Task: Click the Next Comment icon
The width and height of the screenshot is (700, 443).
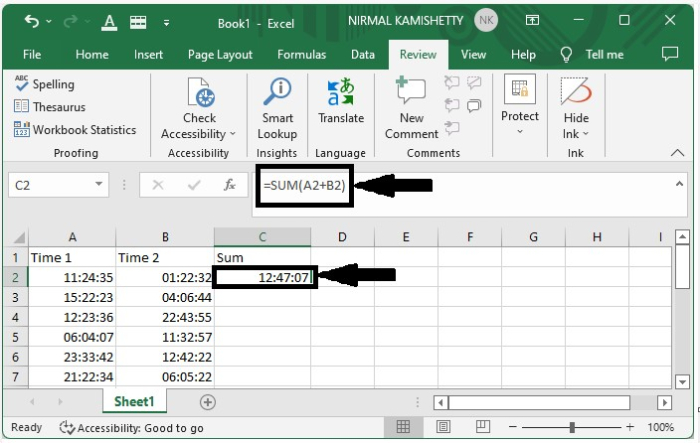Action: coord(452,128)
